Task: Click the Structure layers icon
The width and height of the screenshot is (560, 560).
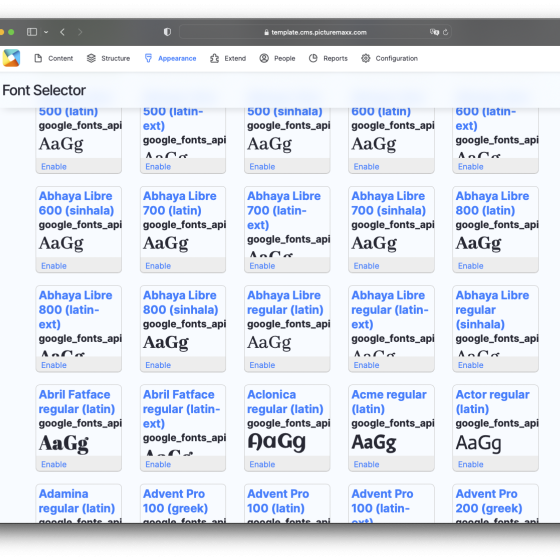Action: pyautogui.click(x=91, y=58)
